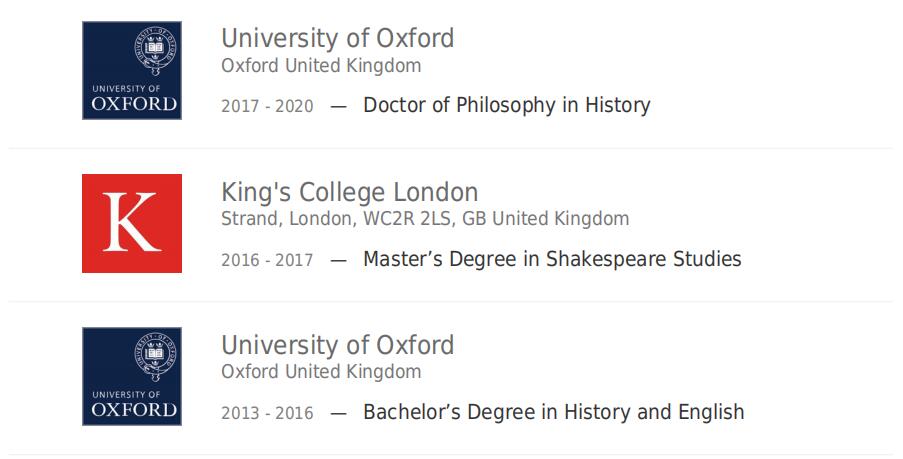Click the Oxford logo beside the Bachelor's Degree entry
Screen dimensions: 903x459
point(132,376)
